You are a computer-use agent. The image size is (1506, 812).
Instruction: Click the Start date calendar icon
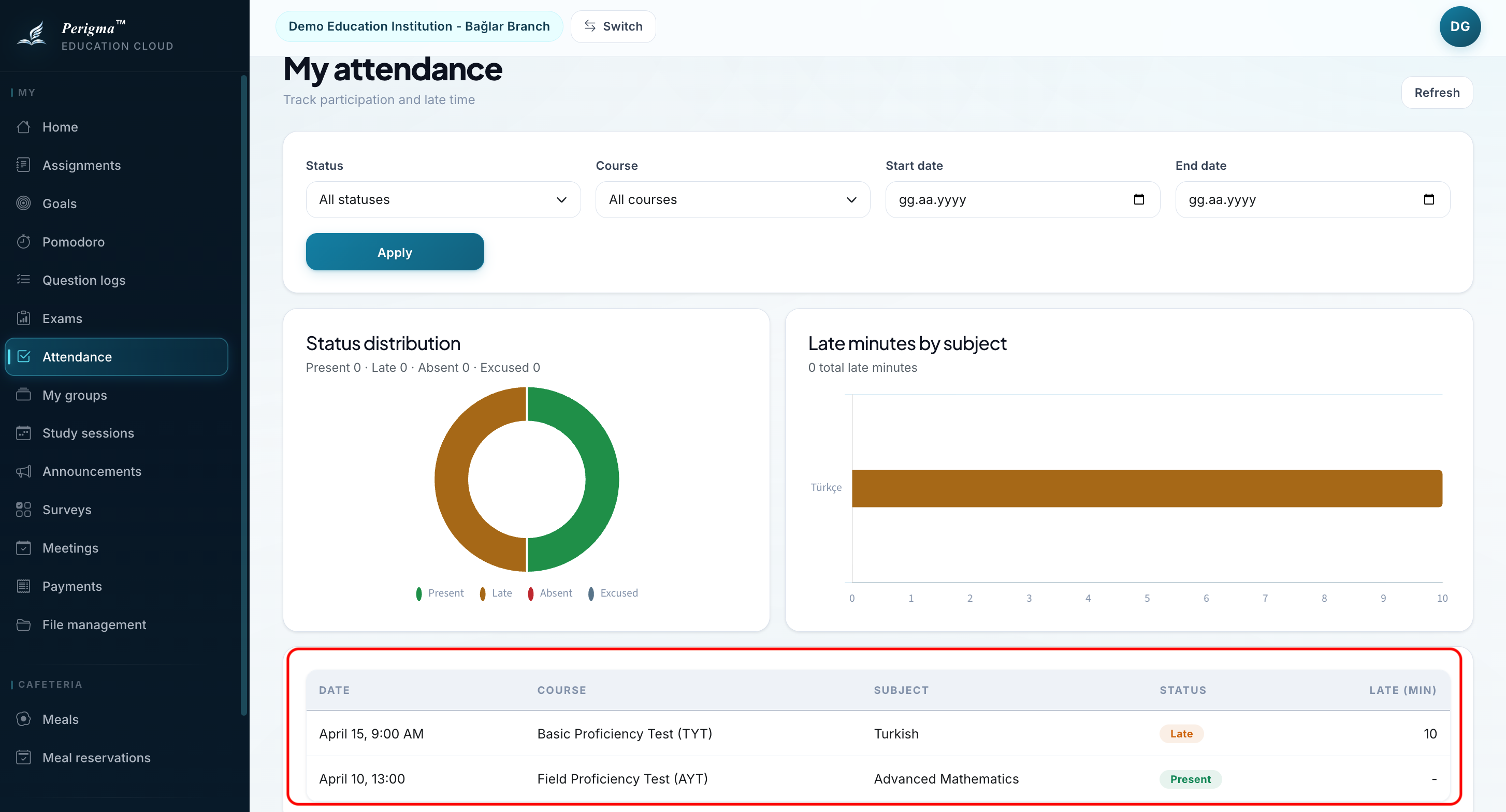click(1138, 199)
